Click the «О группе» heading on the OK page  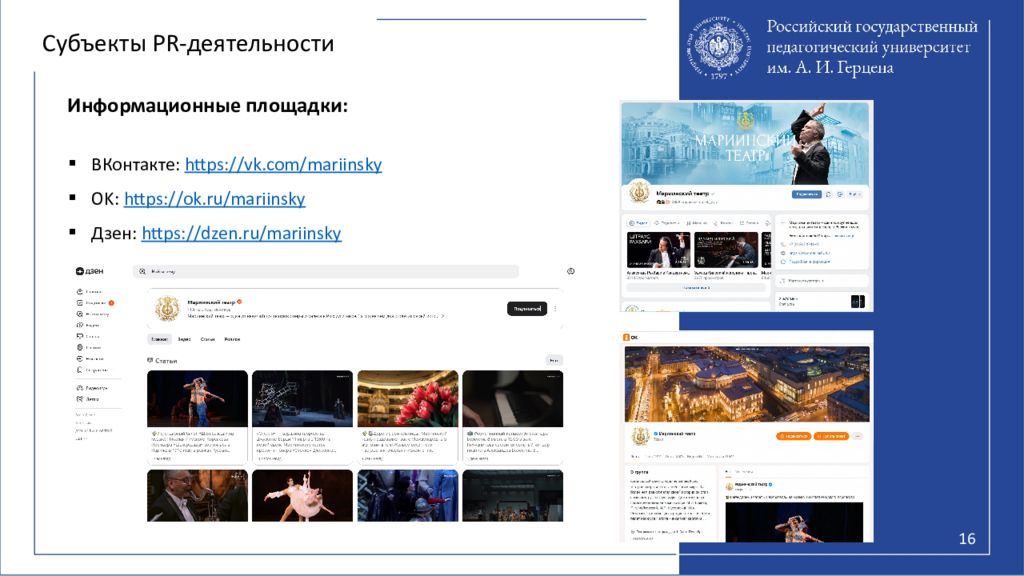(x=639, y=472)
